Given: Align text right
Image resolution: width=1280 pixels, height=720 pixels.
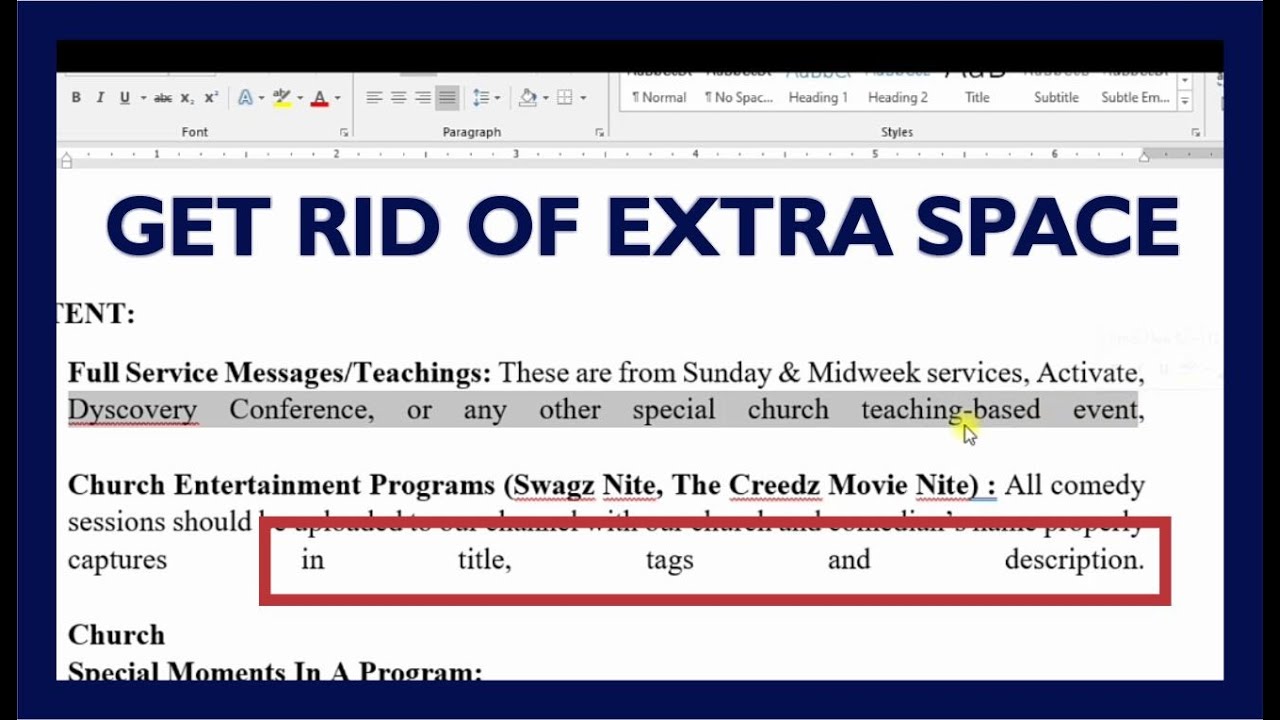Looking at the screenshot, I should (422, 98).
